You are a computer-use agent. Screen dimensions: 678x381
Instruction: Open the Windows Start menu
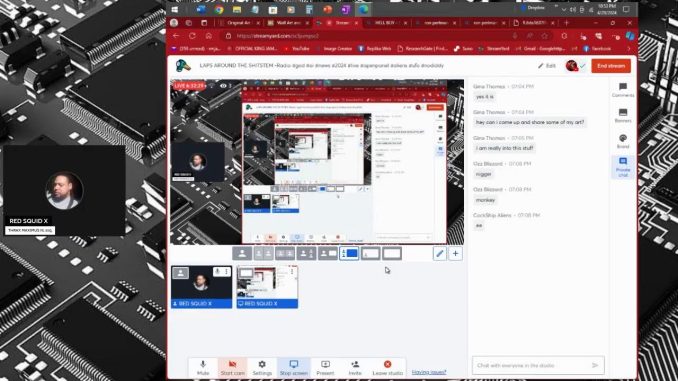click(175, 9)
